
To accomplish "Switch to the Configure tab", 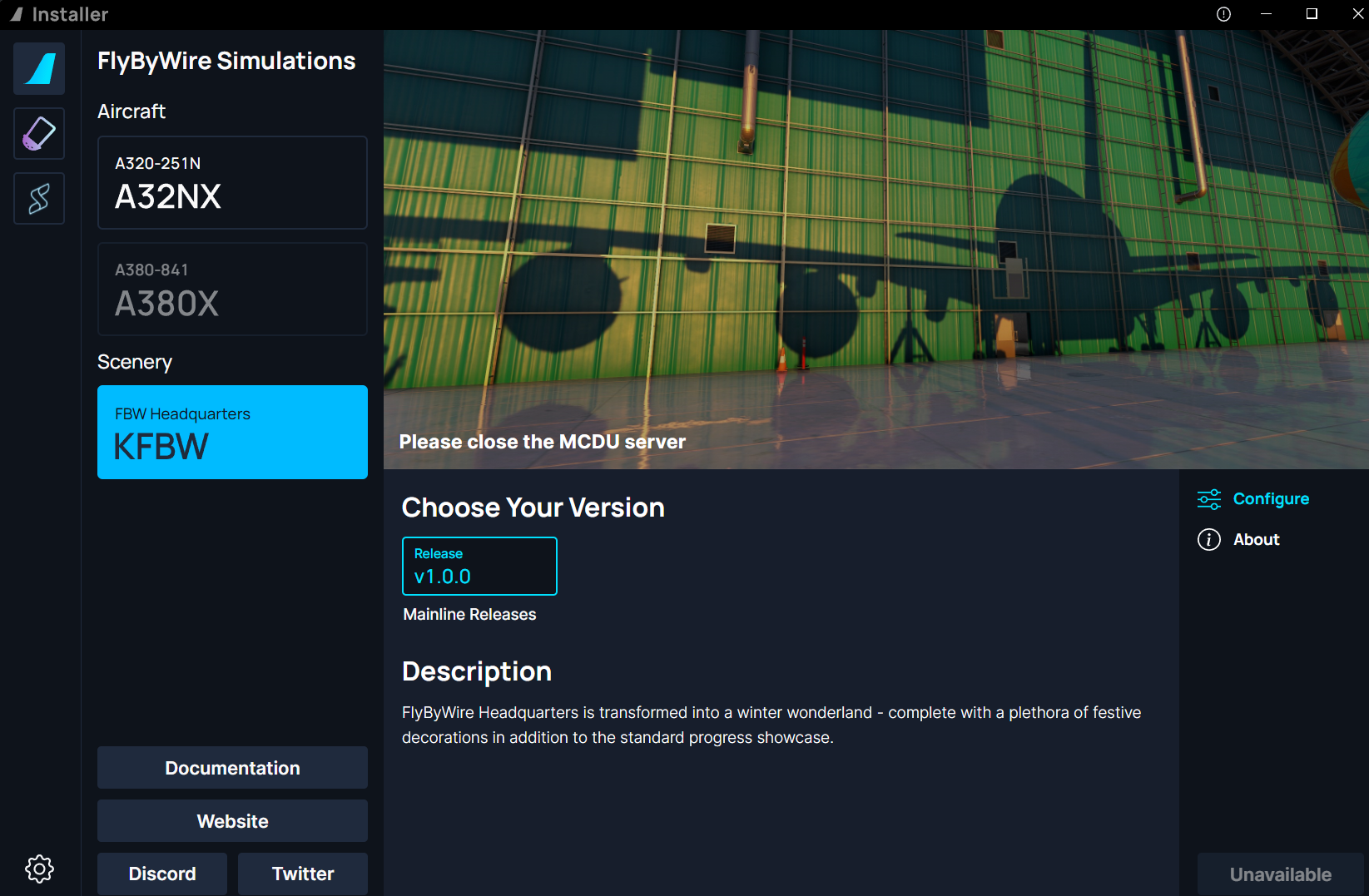I will [x=1253, y=499].
